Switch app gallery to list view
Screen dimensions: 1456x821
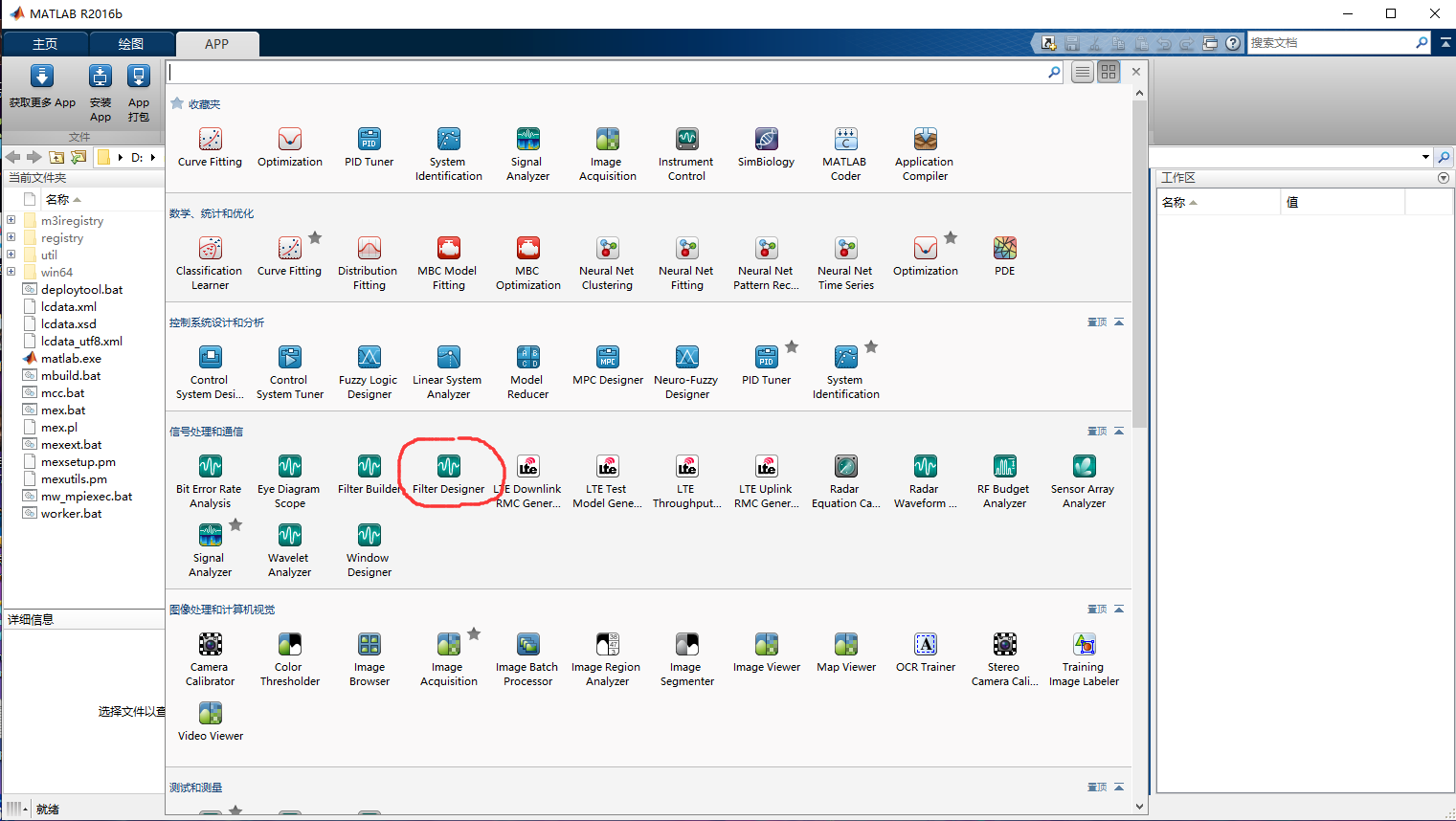point(1083,72)
